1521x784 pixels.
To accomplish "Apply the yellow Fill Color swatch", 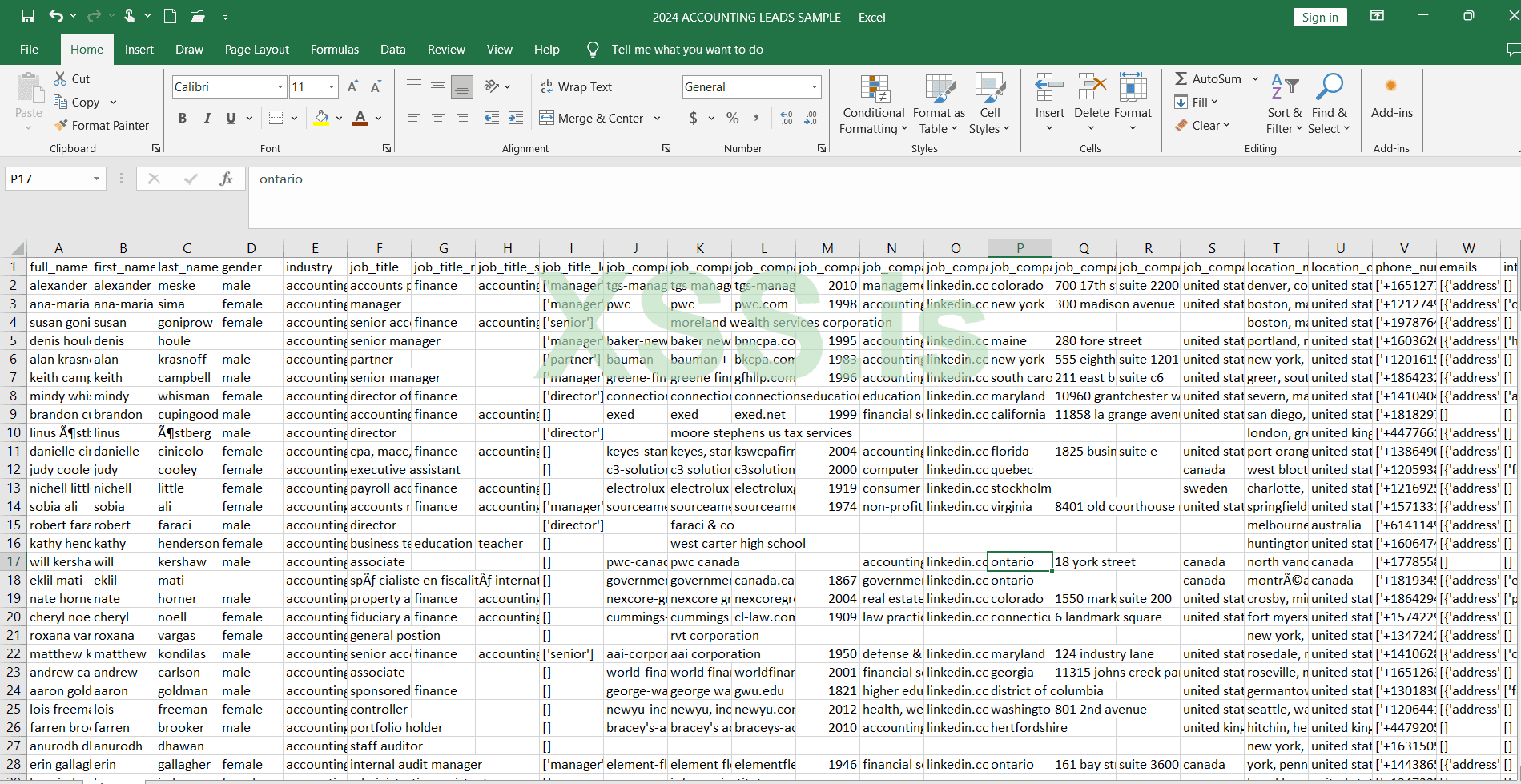I will [321, 119].
